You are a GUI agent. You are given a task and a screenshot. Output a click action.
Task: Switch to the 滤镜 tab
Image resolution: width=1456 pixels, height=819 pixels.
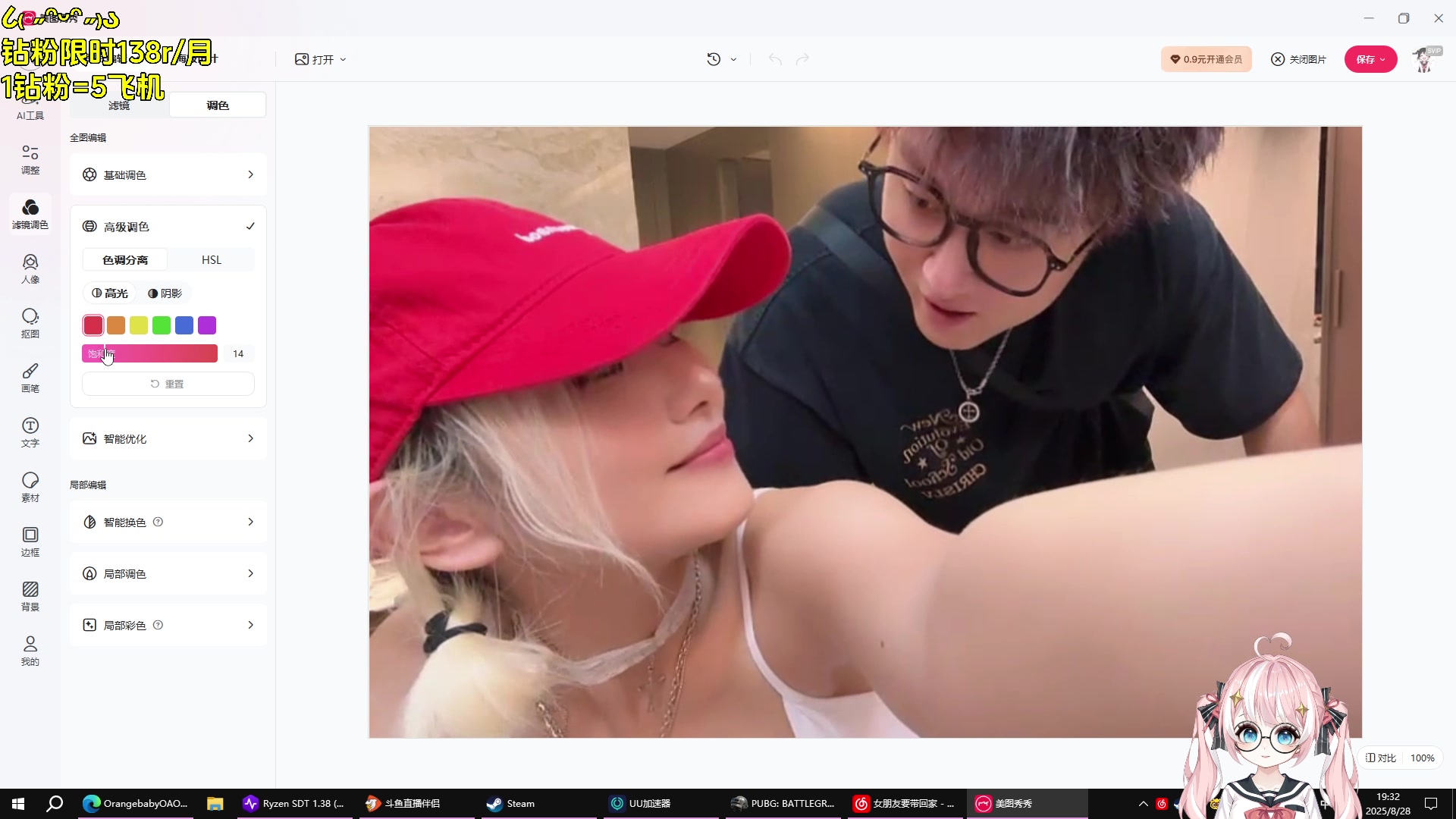click(119, 105)
